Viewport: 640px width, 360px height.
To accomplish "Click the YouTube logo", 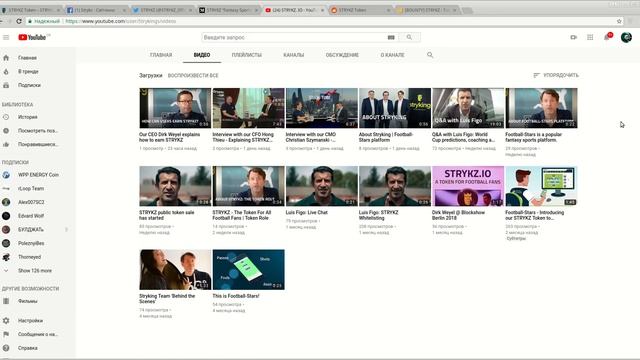I will point(33,37).
